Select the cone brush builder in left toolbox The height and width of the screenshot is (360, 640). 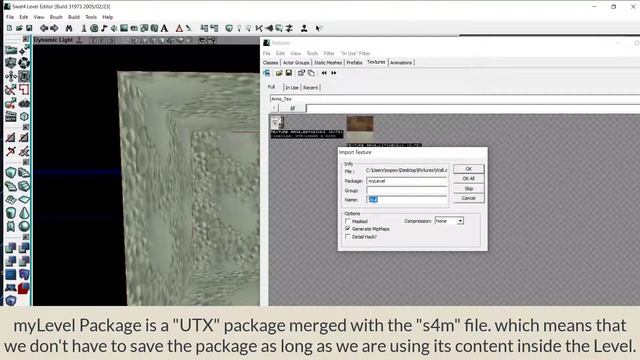(24, 213)
